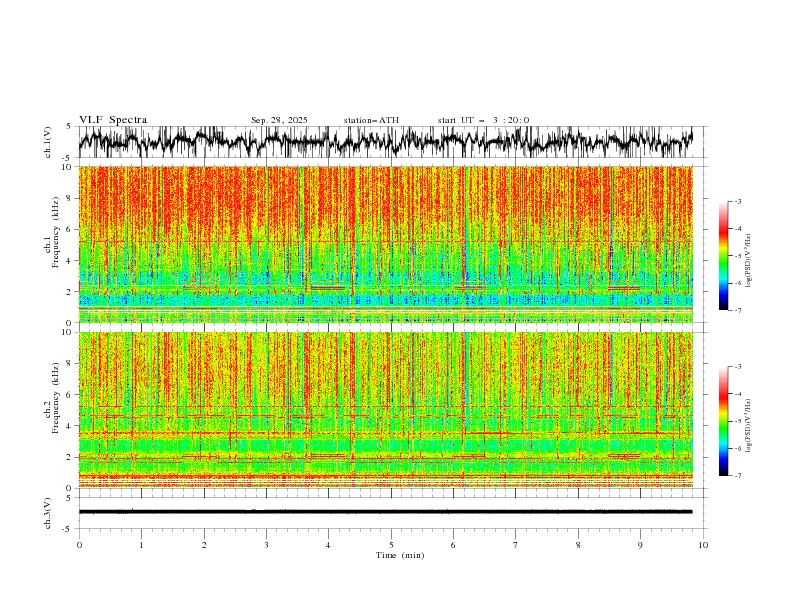
Task: Click inside the ch.2 spectrogram panel
Action: [x=385, y=410]
